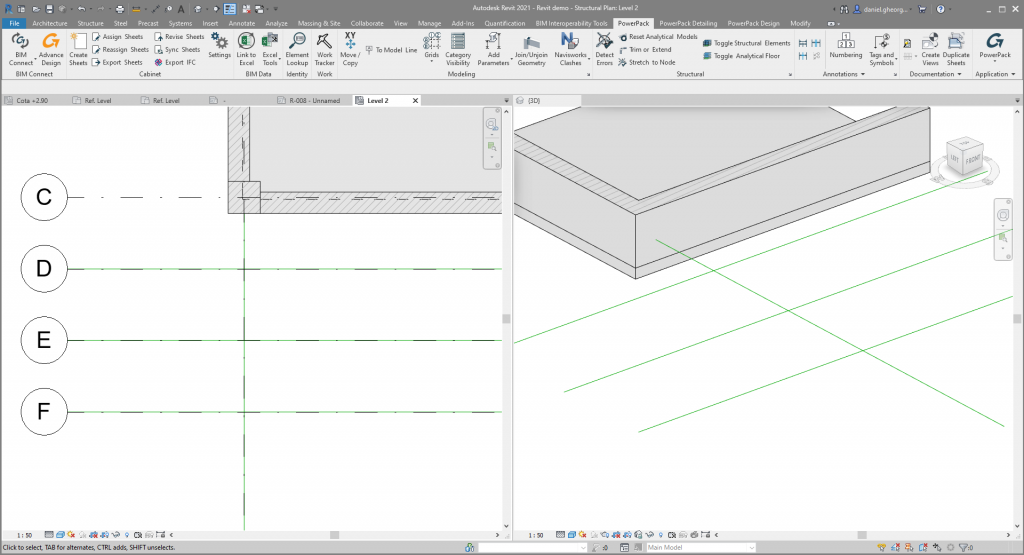The image size is (1024, 555).
Task: Expand Grids dropdown
Action: (x=432, y=59)
